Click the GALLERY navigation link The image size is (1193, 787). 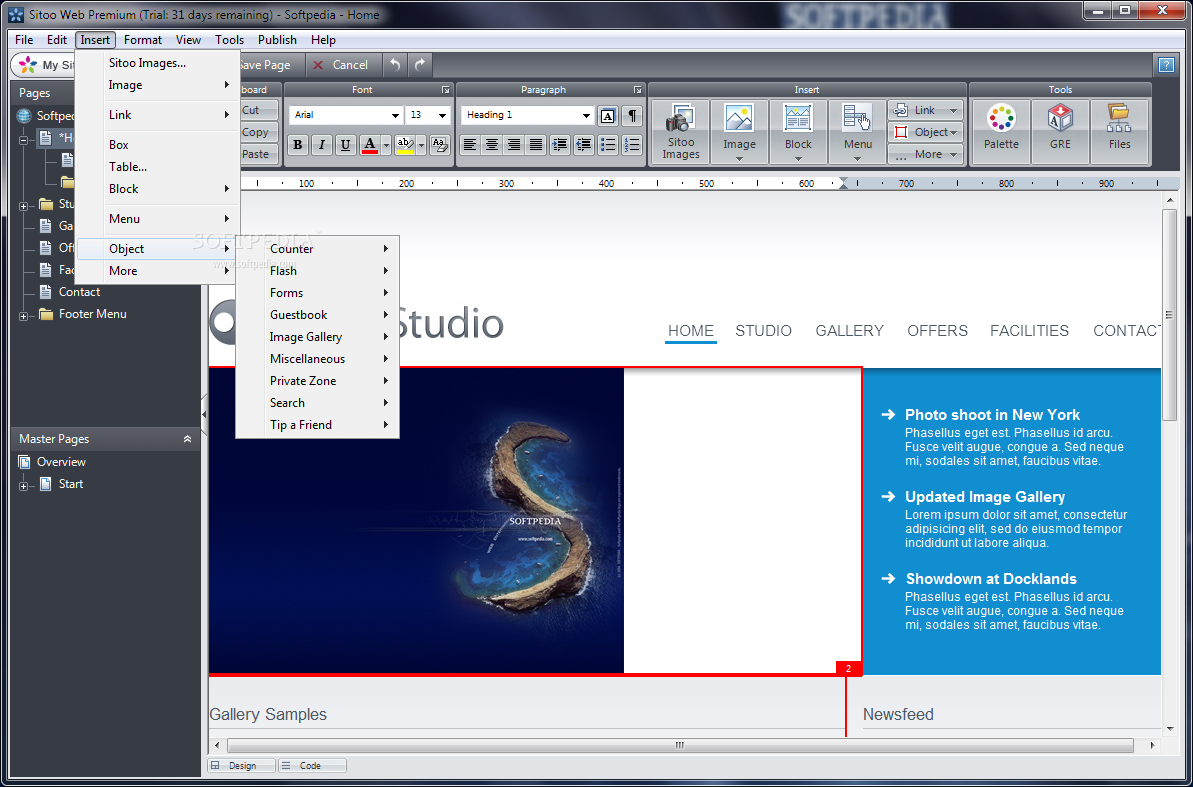tap(849, 330)
